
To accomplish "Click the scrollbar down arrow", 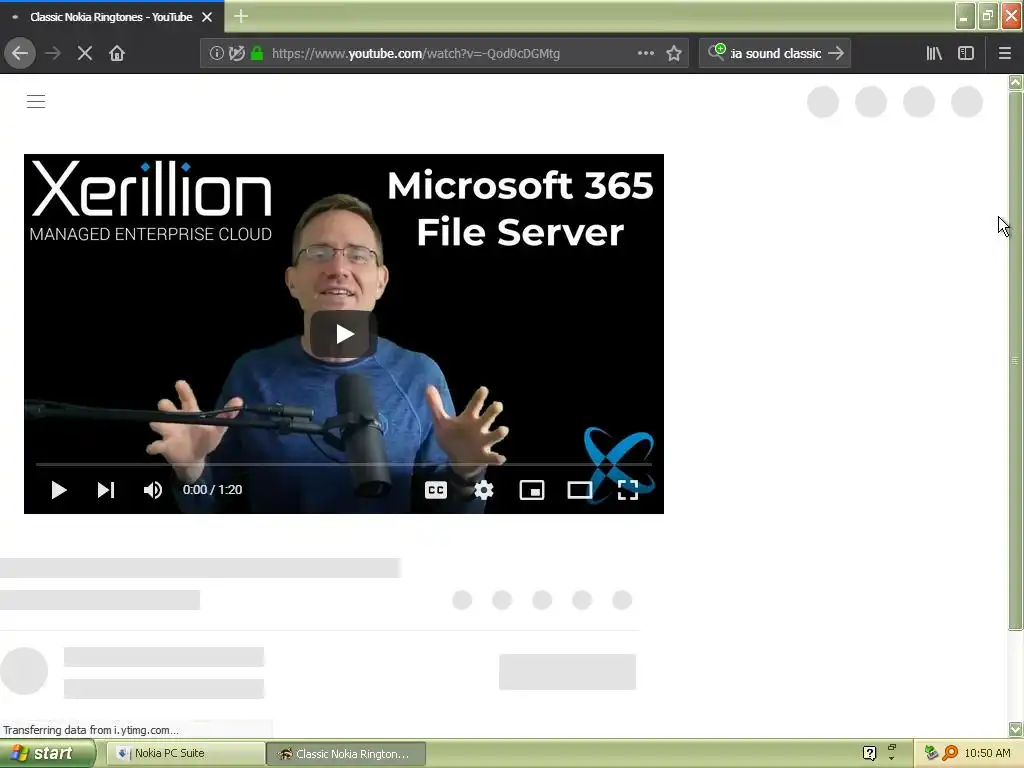I will (1015, 729).
